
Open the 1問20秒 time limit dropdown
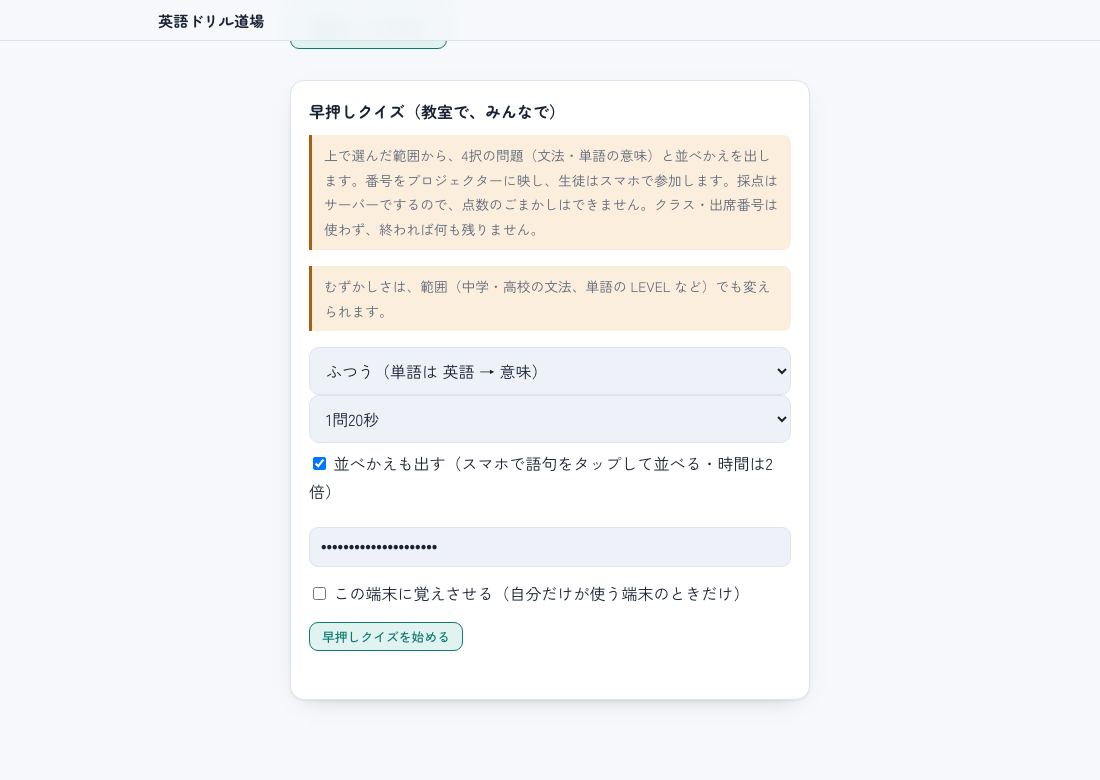click(549, 419)
